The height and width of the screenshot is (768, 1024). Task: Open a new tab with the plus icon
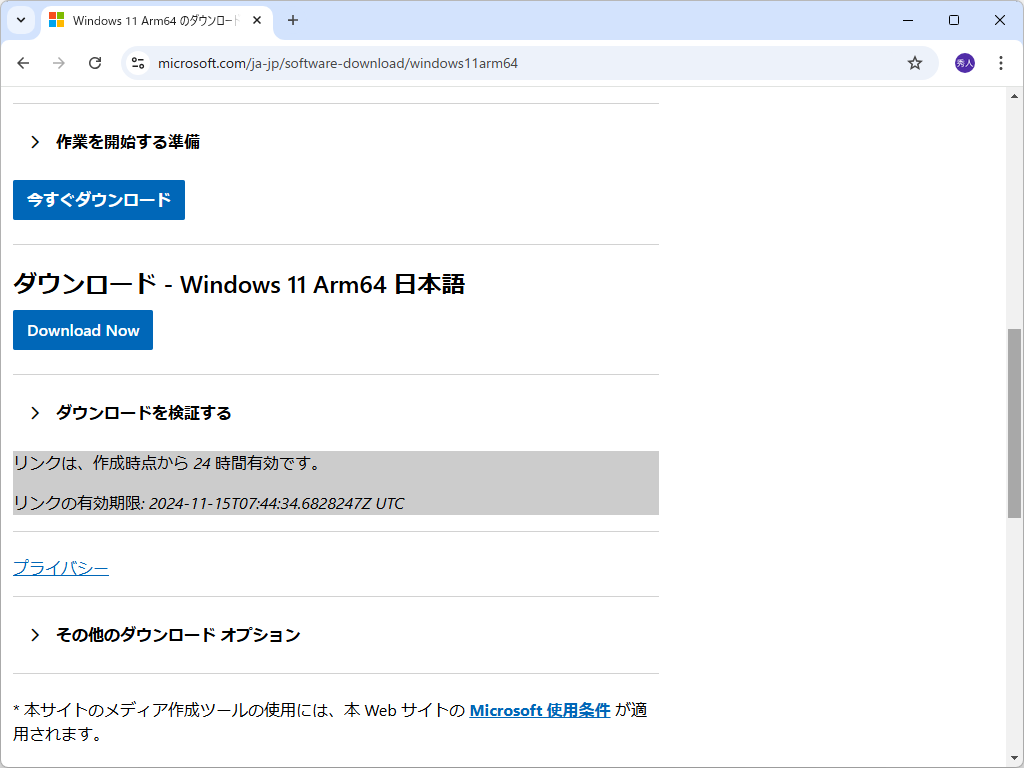[x=290, y=20]
